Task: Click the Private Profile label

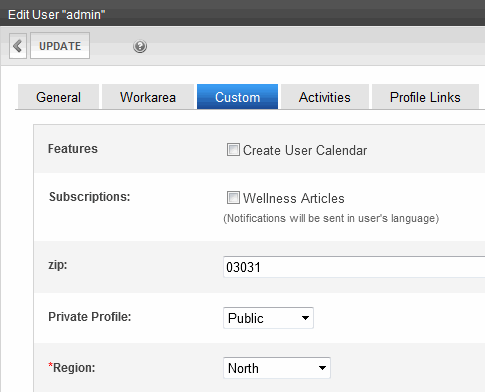Action: tap(90, 317)
